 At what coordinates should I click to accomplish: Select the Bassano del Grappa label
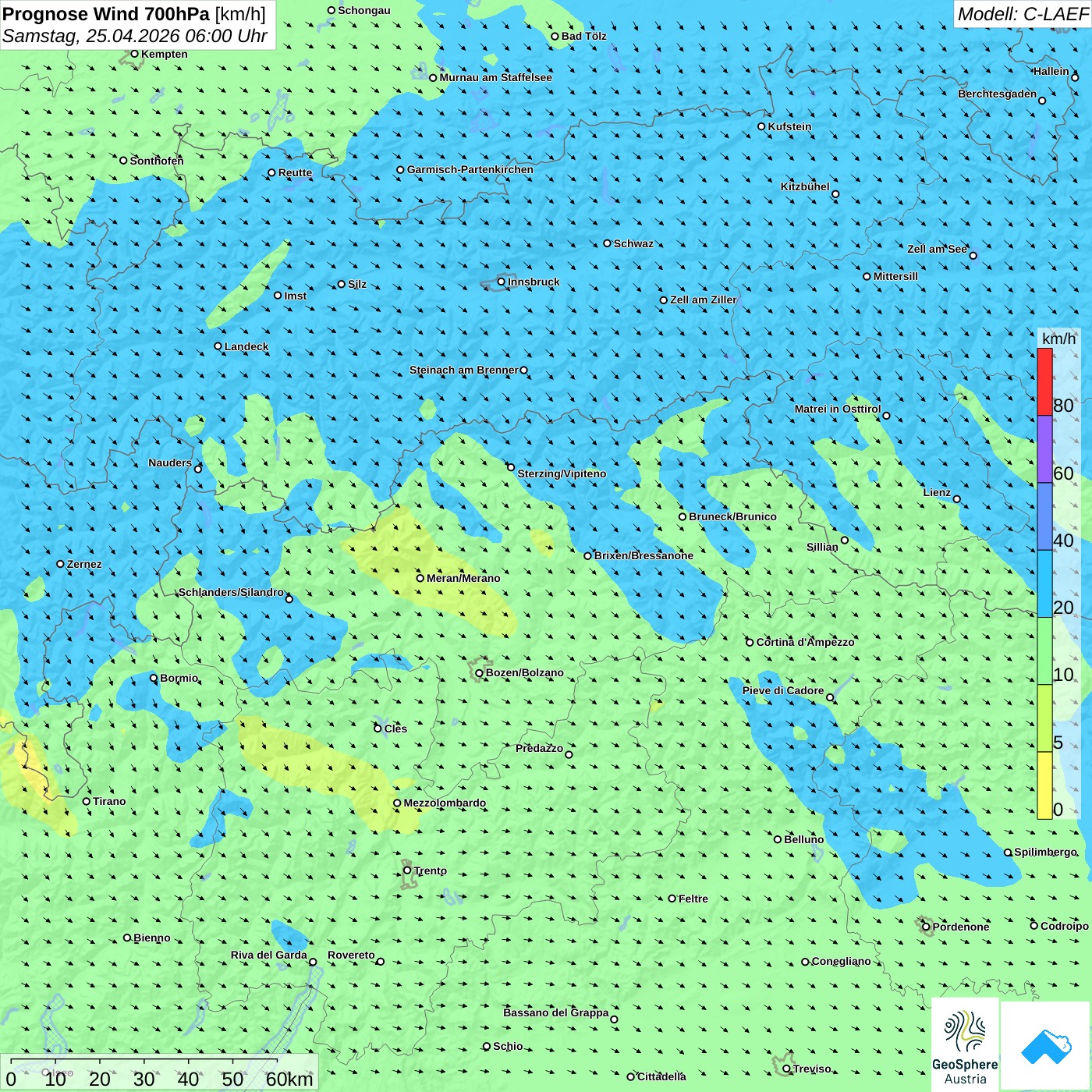click(x=555, y=1012)
